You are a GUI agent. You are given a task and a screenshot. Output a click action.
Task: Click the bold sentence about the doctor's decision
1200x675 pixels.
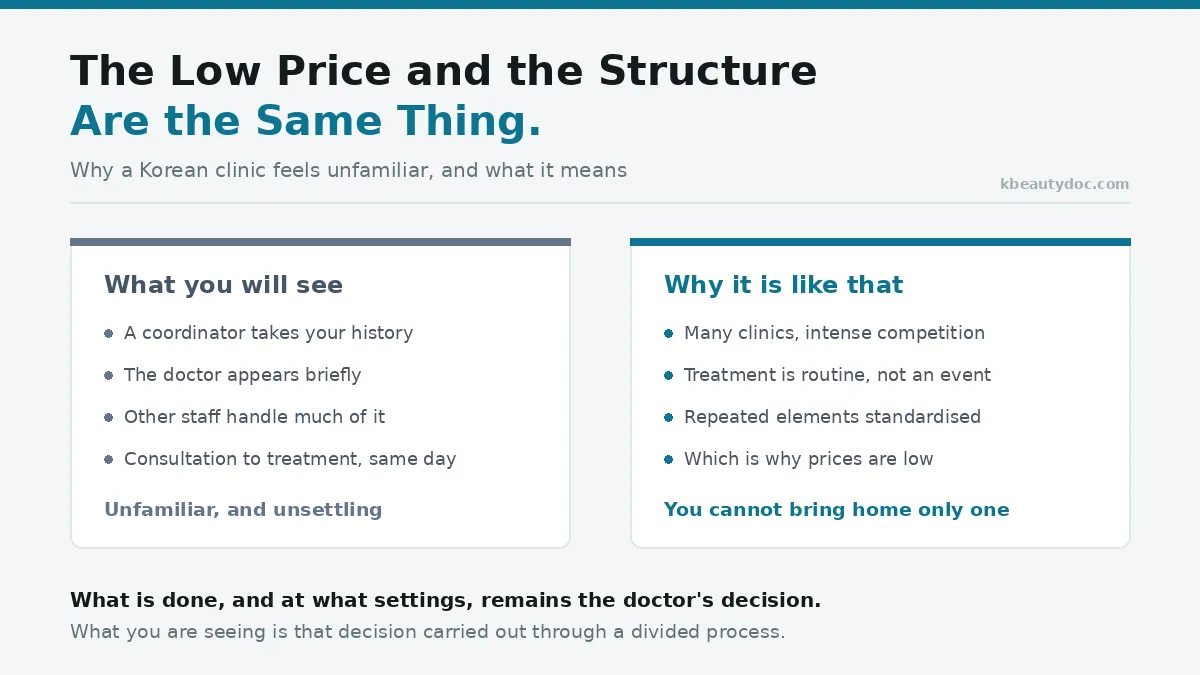[445, 601]
